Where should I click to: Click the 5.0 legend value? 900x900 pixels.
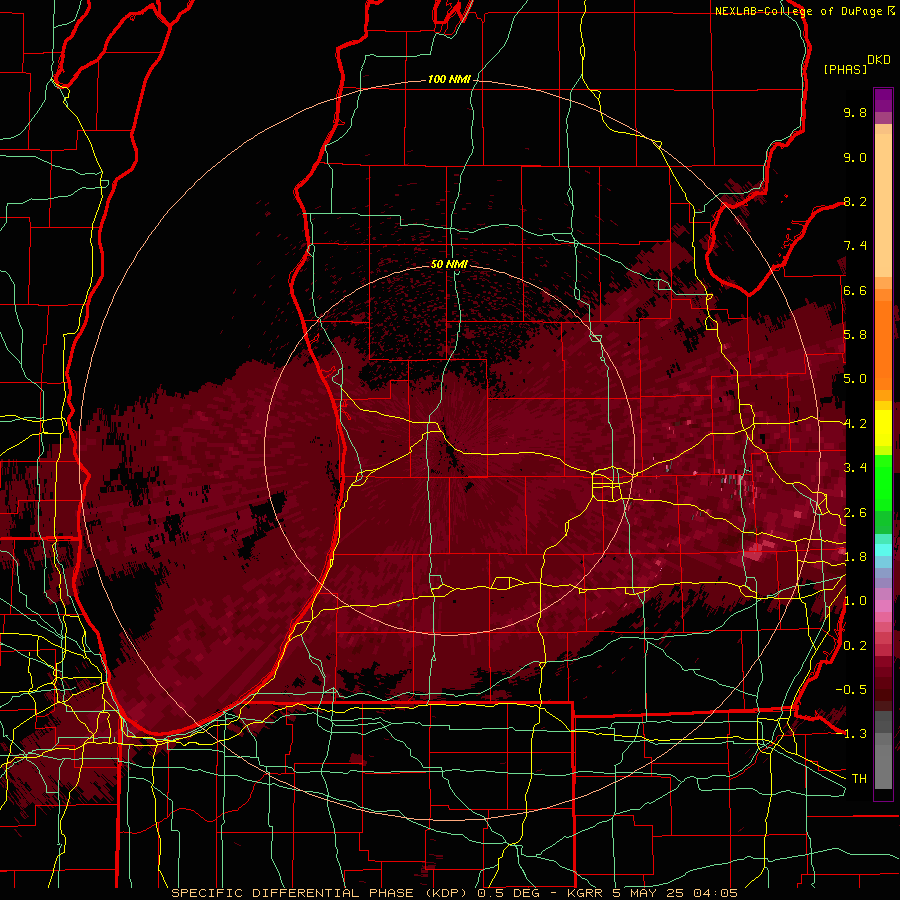(x=855, y=379)
